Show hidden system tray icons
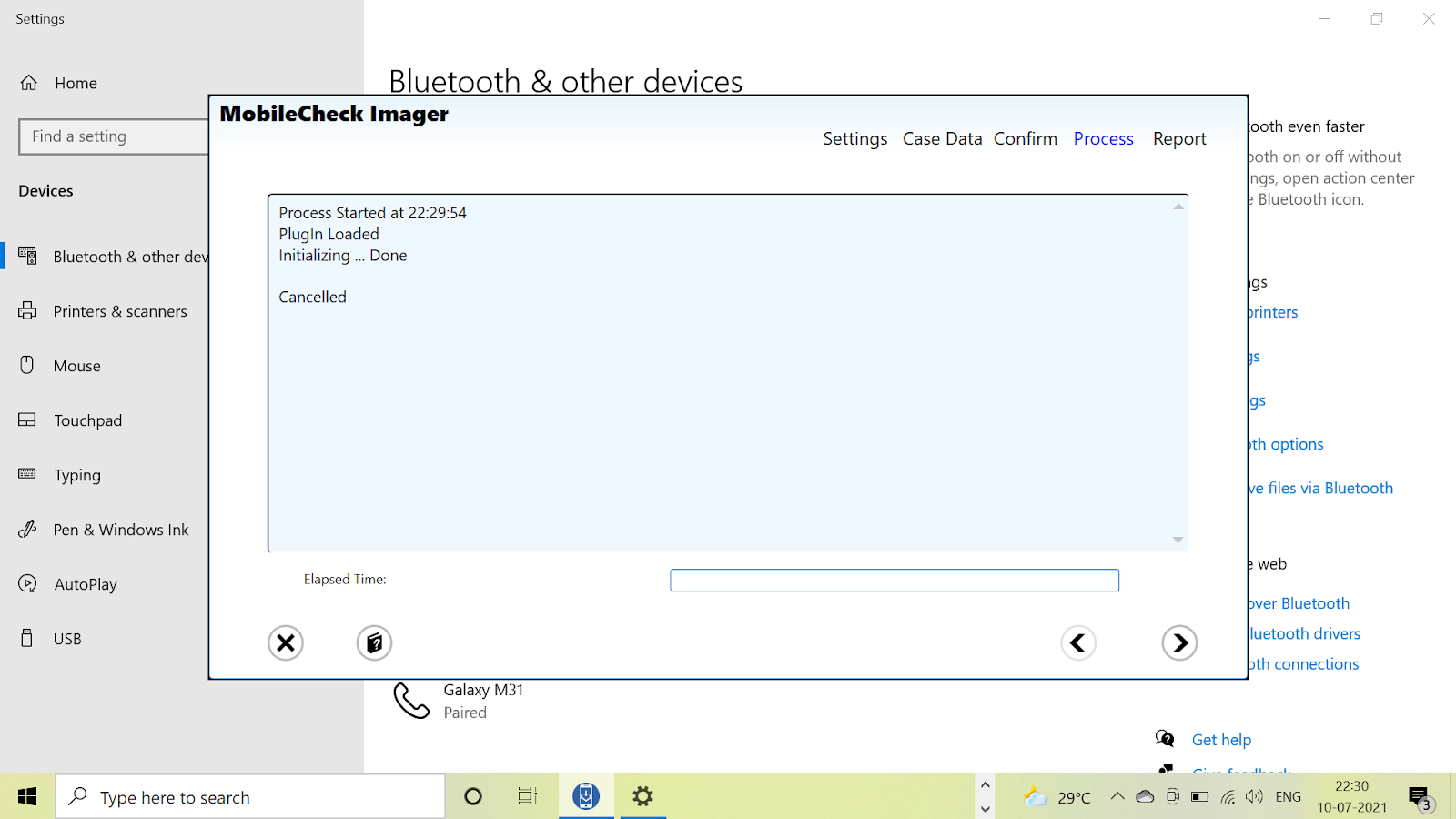Image resolution: width=1456 pixels, height=819 pixels. 1117,797
